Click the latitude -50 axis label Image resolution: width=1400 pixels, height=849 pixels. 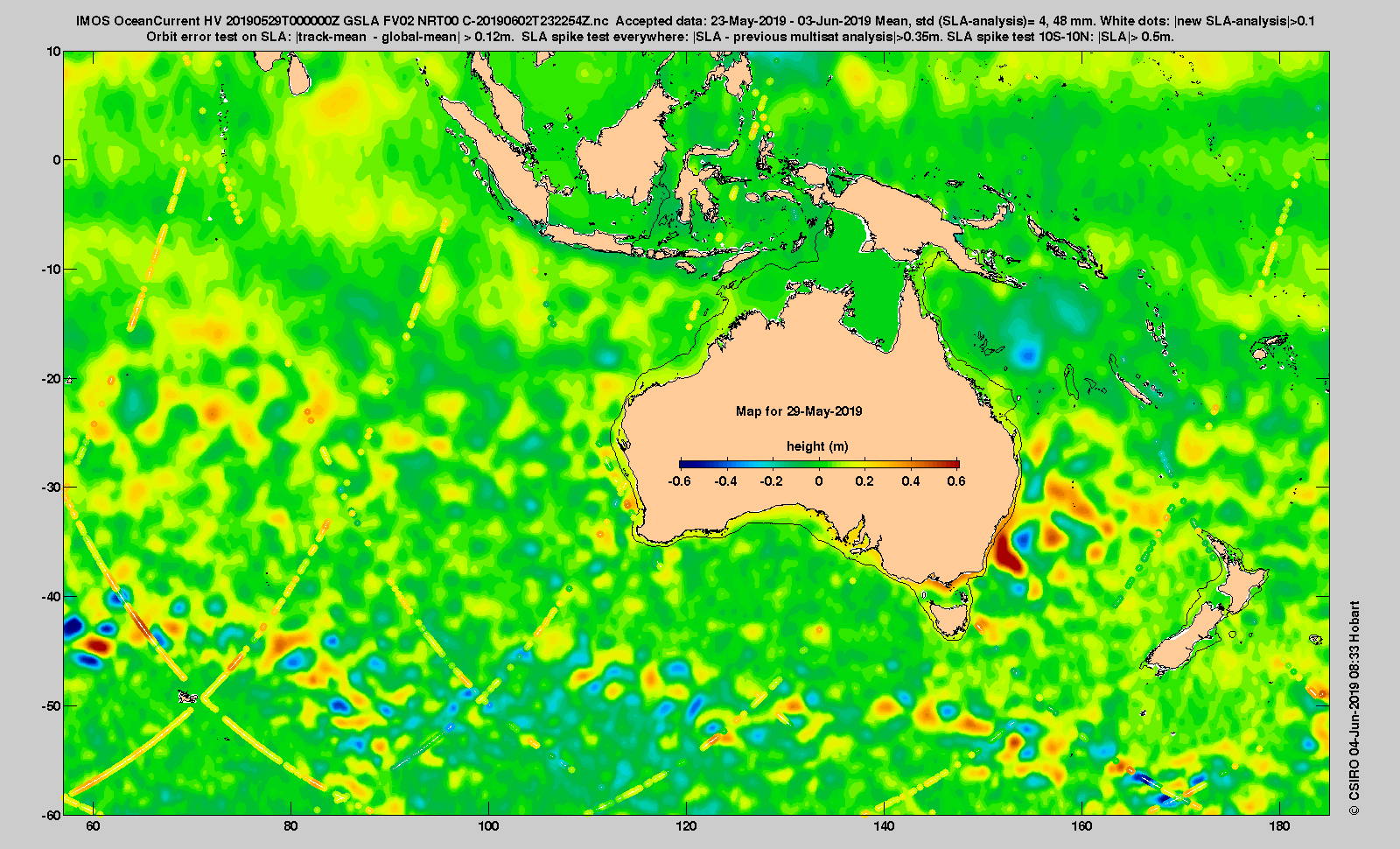coord(52,706)
